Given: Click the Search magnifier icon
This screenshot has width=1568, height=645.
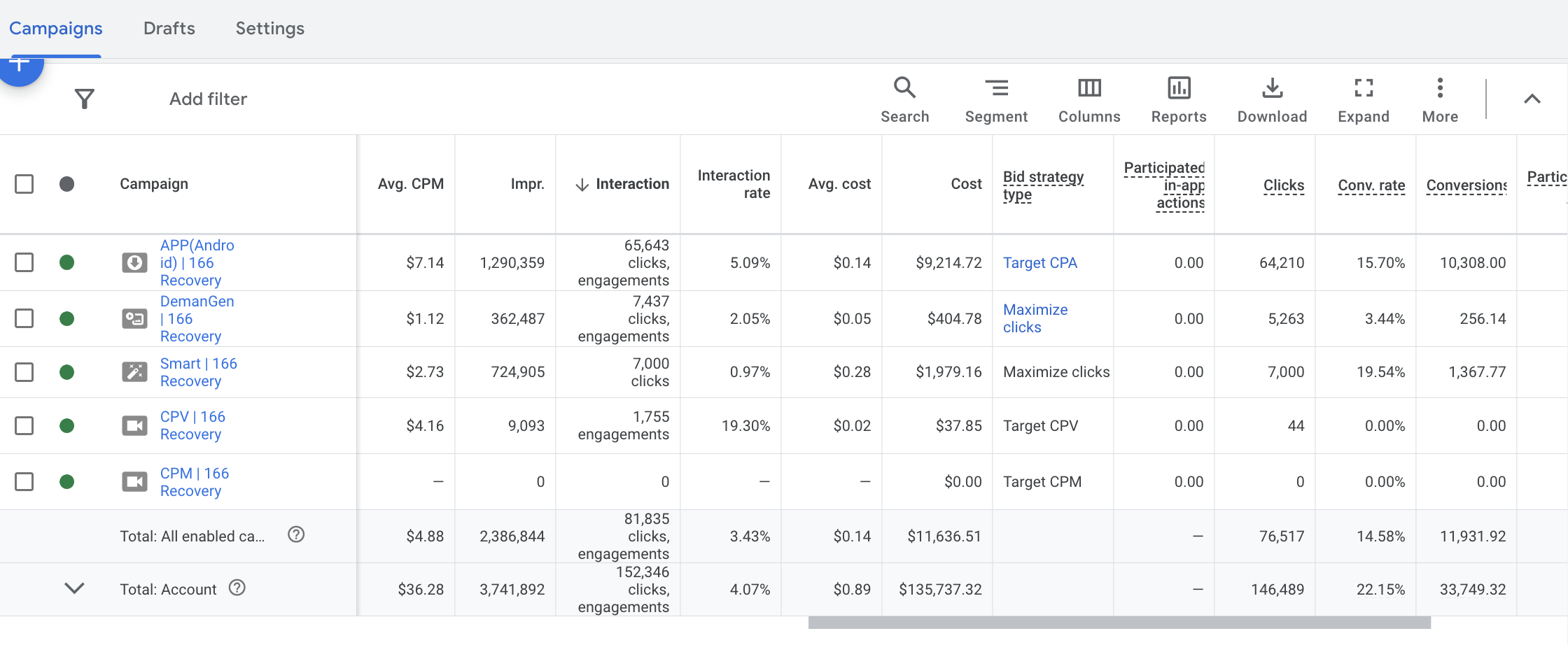Looking at the screenshot, I should point(904,88).
